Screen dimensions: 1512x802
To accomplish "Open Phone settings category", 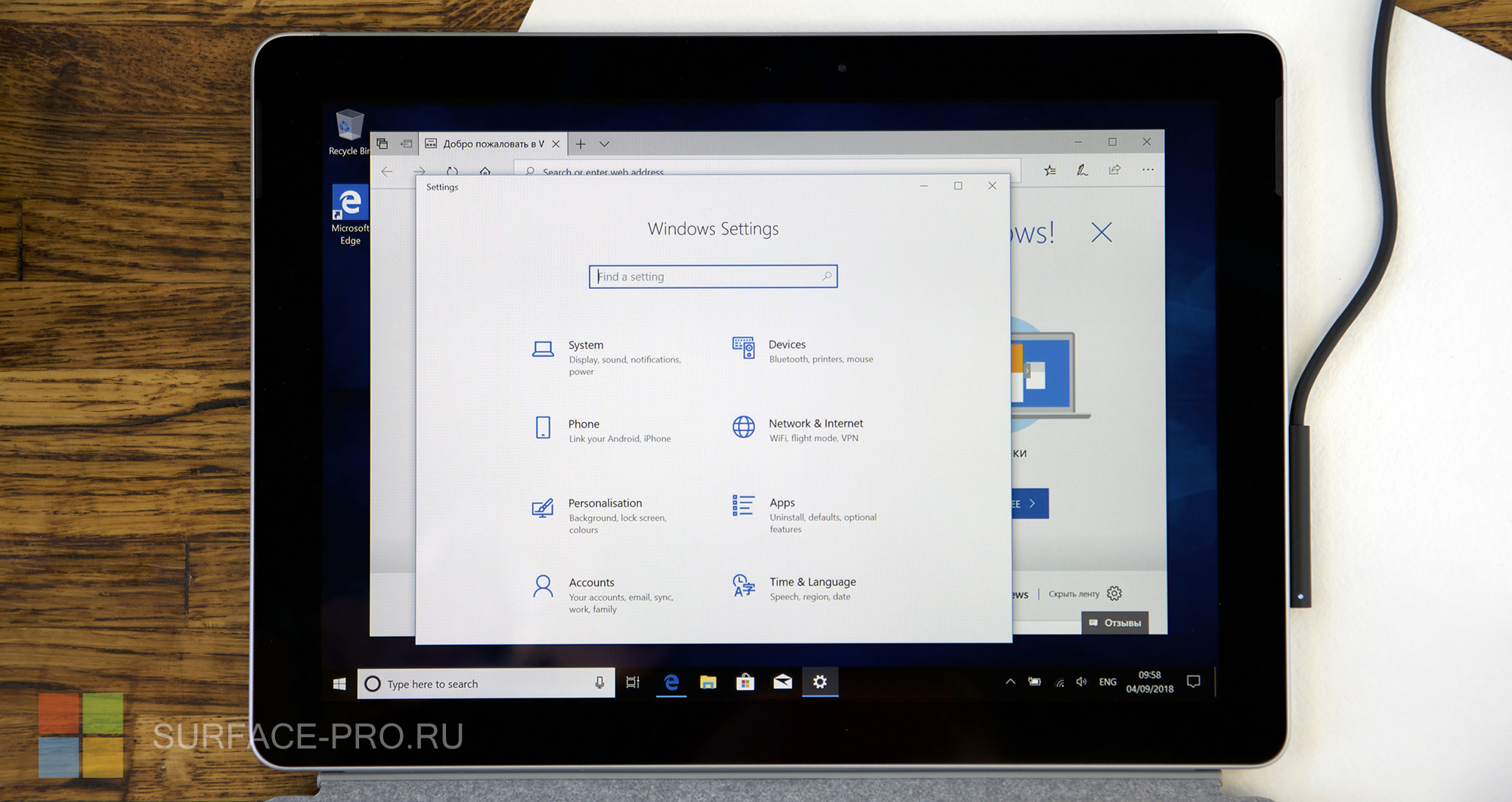I will pos(603,430).
